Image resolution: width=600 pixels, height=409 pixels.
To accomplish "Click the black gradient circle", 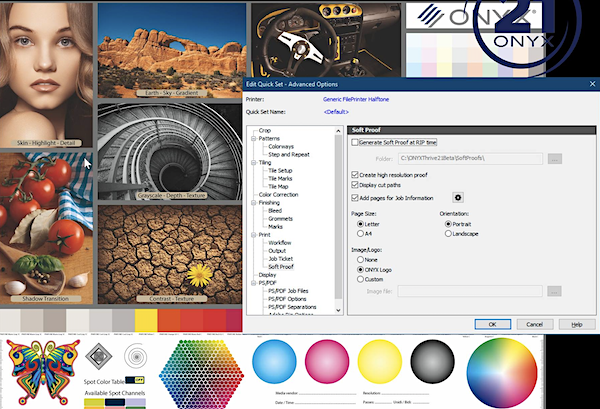I will pyautogui.click(x=432, y=362).
